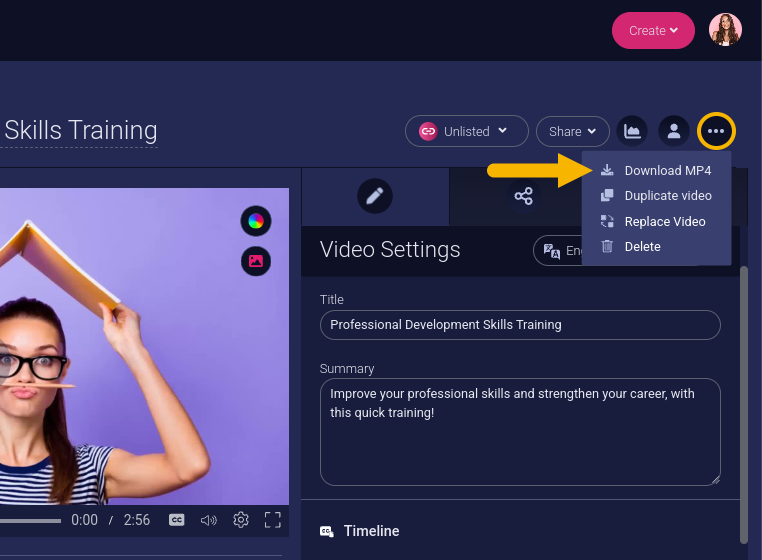Toggle closed captions CC in player

pyautogui.click(x=176, y=520)
